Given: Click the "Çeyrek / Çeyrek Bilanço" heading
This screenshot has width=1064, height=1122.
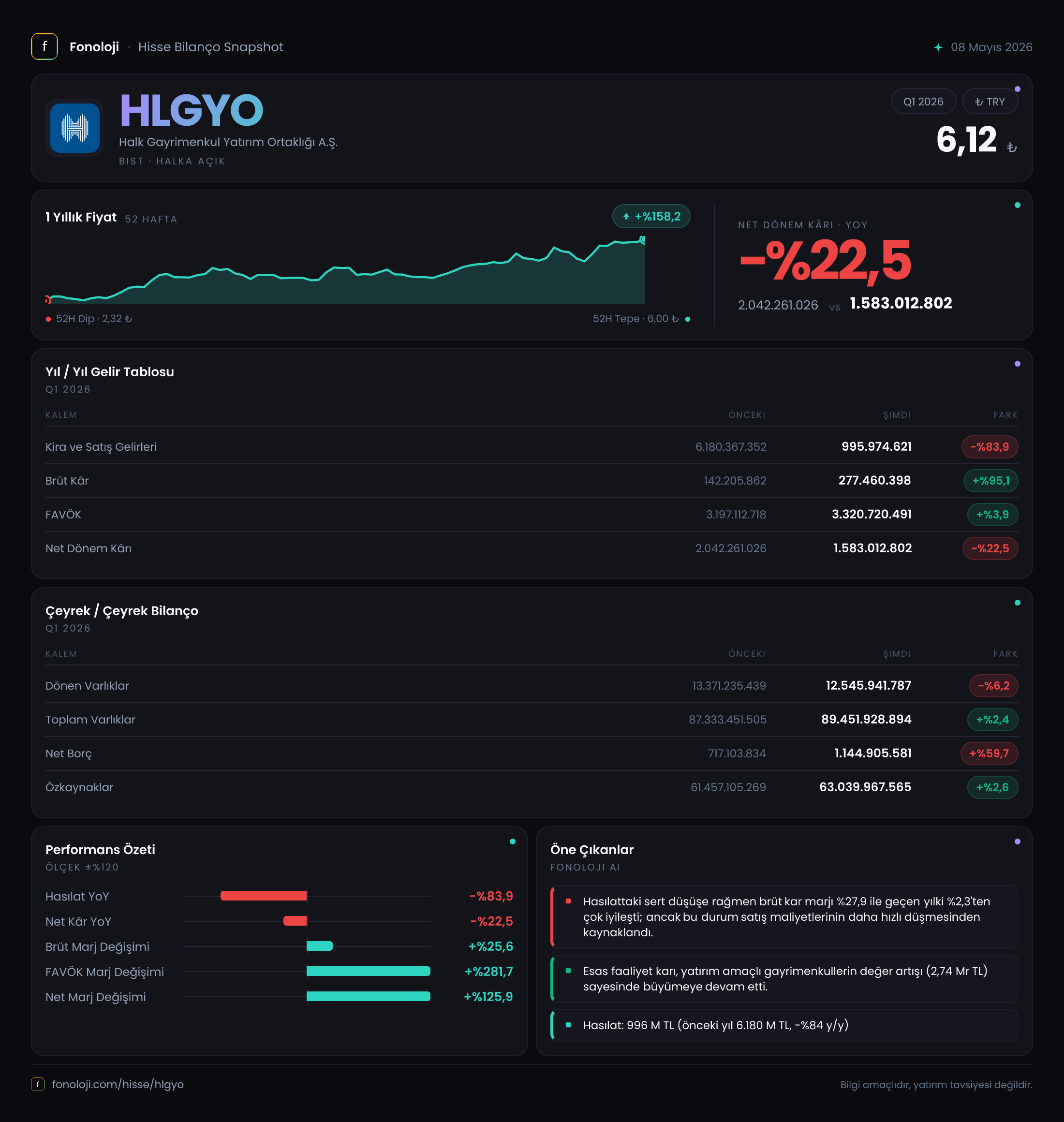Looking at the screenshot, I should point(122,610).
